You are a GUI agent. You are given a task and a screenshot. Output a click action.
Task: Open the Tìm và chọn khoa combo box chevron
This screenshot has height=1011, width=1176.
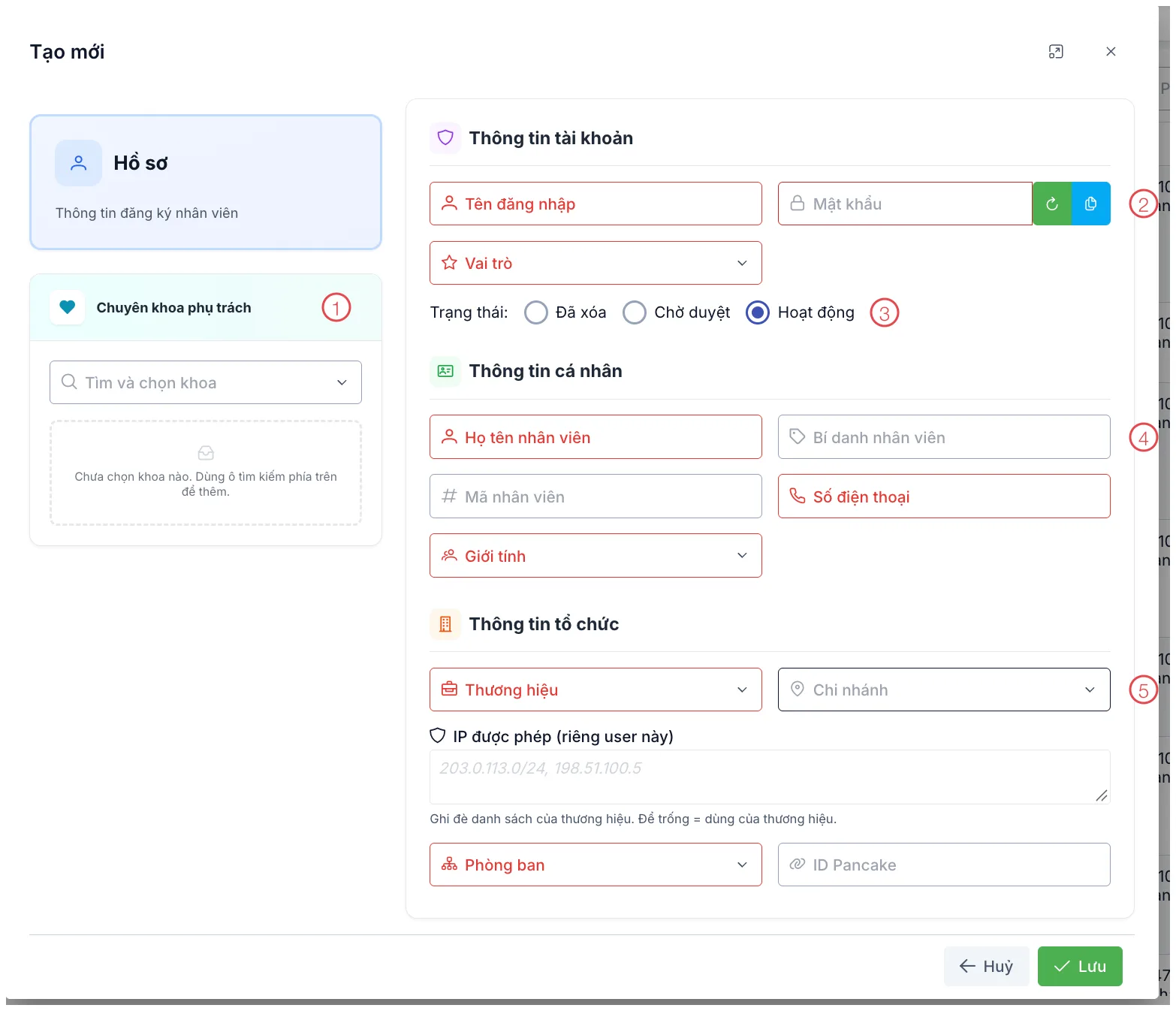(342, 382)
